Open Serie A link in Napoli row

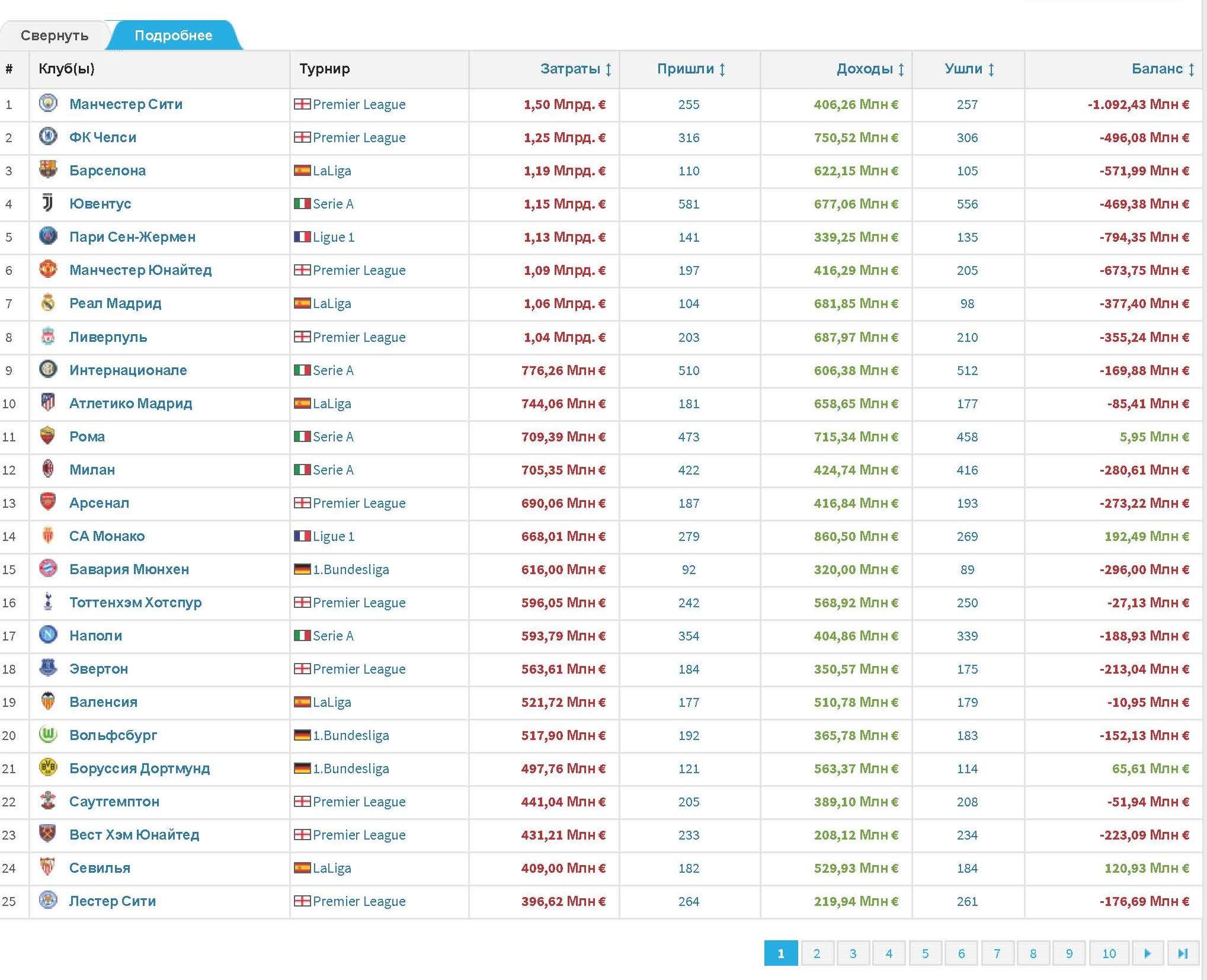click(333, 636)
